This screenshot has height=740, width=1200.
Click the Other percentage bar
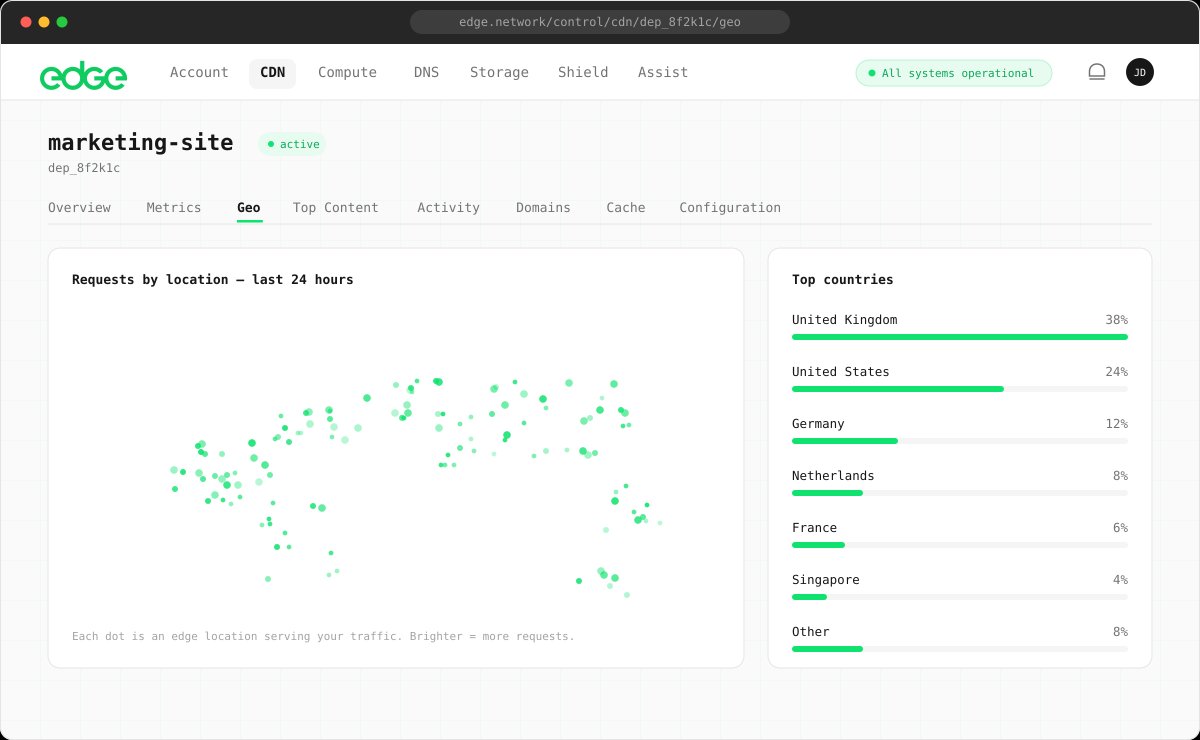coord(960,649)
